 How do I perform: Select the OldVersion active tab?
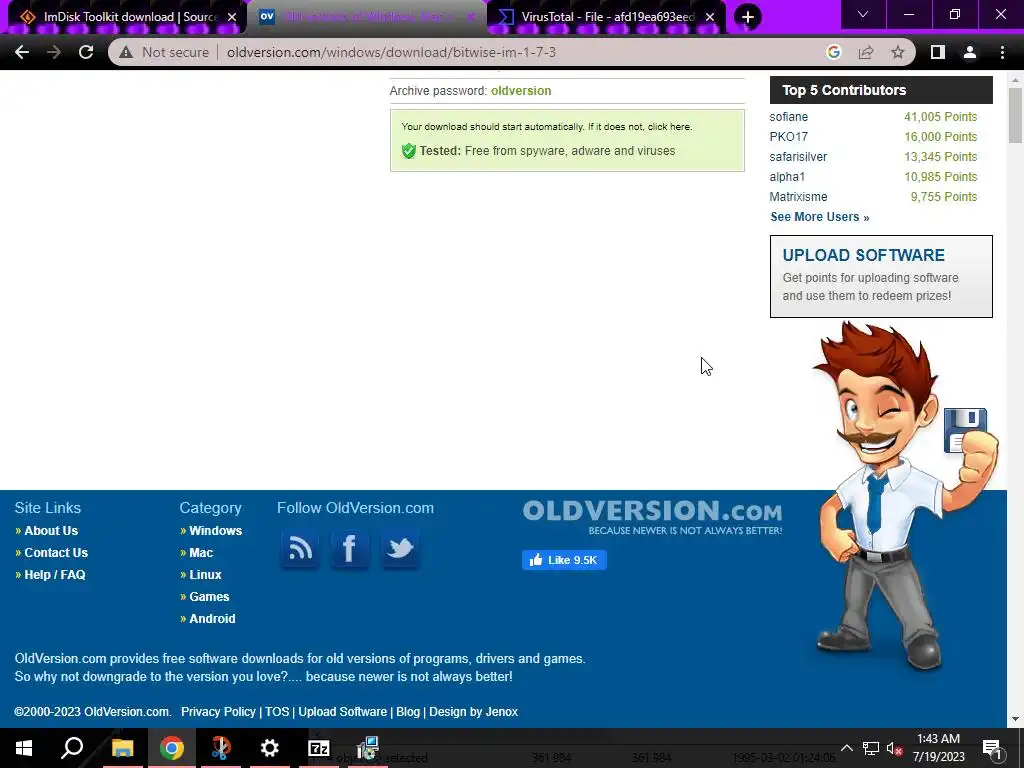tap(366, 17)
